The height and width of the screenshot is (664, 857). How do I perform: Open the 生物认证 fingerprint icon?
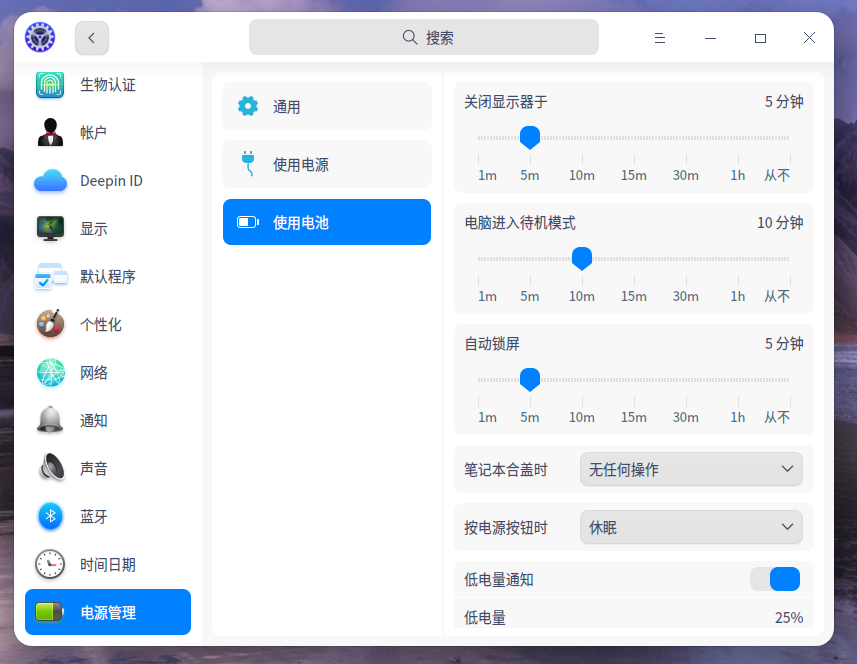(50, 85)
